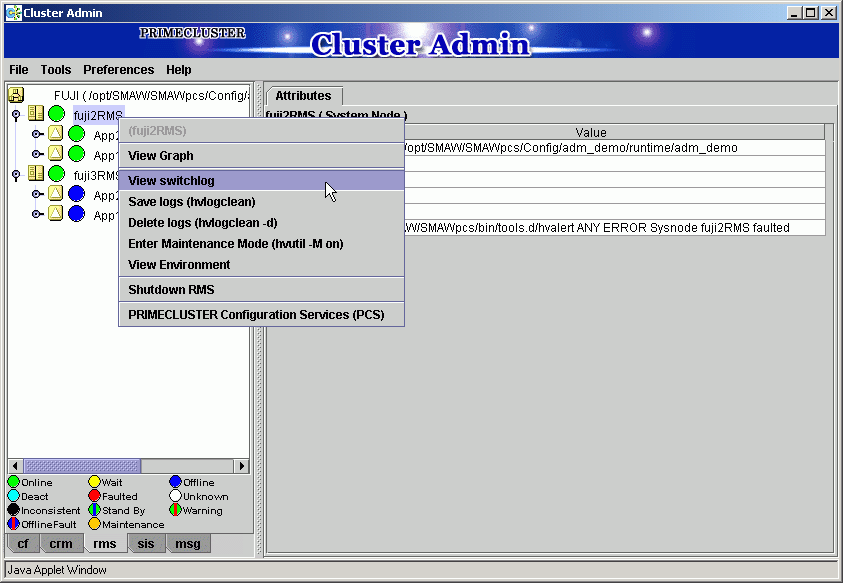The height and width of the screenshot is (583, 843).
Task: Open the Help menu
Action: 178,70
